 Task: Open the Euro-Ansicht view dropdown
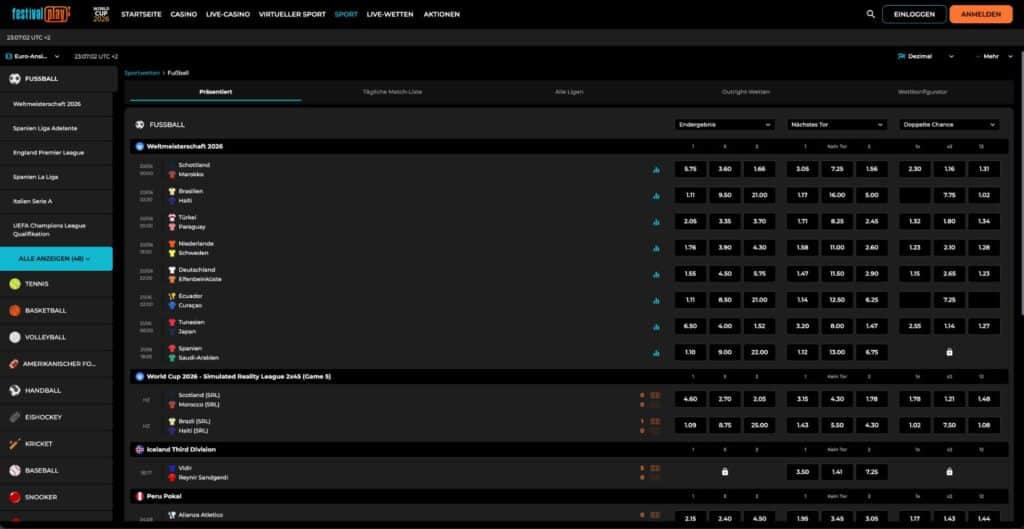(x=33, y=56)
